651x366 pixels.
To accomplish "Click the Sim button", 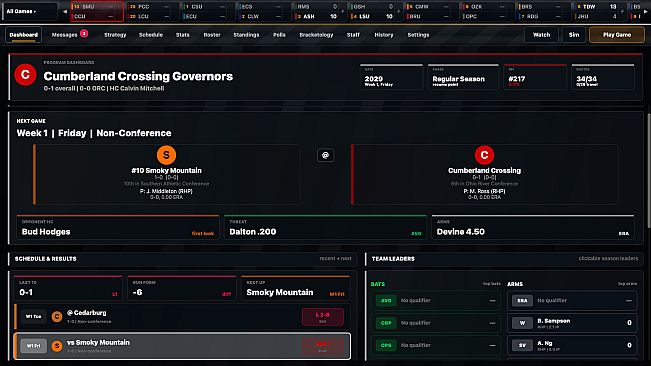I will point(574,35).
